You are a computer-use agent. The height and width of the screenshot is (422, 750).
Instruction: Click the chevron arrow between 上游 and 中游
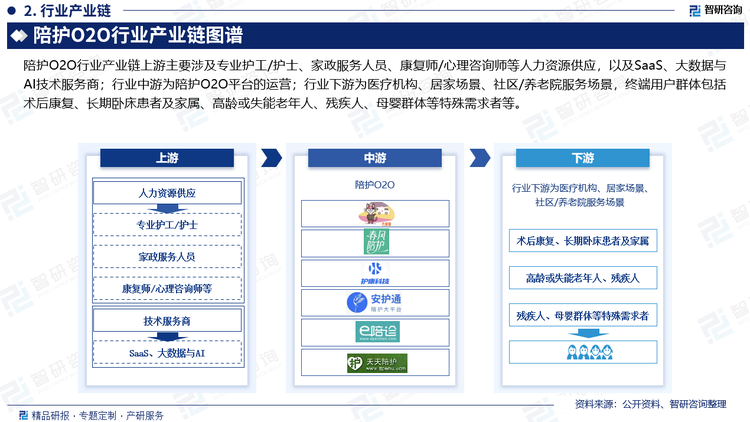271,158
